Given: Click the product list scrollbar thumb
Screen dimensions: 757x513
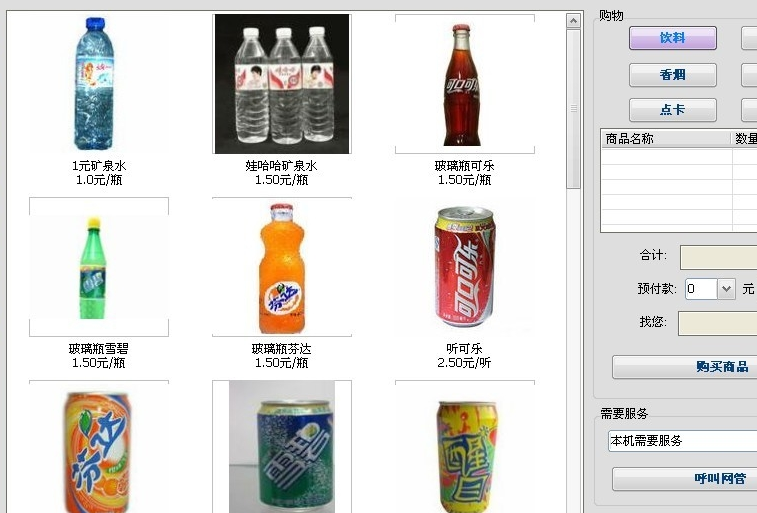Looking at the screenshot, I should pyautogui.click(x=573, y=109).
